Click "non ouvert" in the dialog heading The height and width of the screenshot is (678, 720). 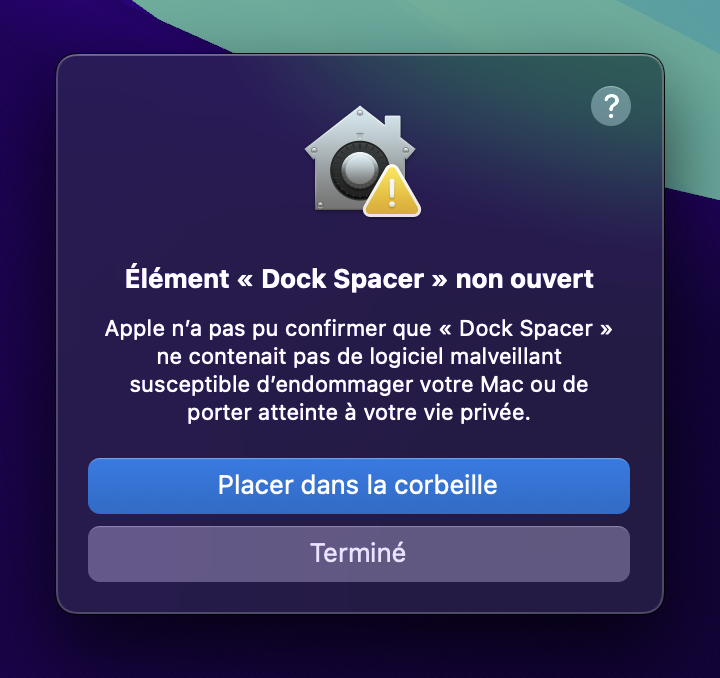(x=524, y=279)
